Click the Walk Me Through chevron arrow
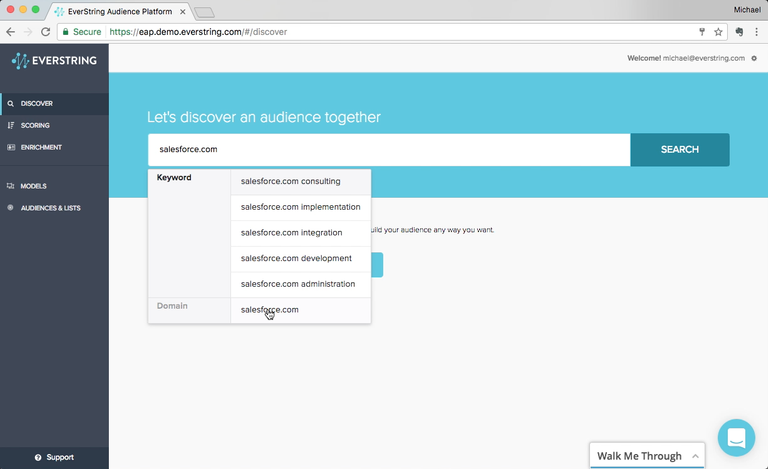This screenshot has height=469, width=768. click(695, 456)
